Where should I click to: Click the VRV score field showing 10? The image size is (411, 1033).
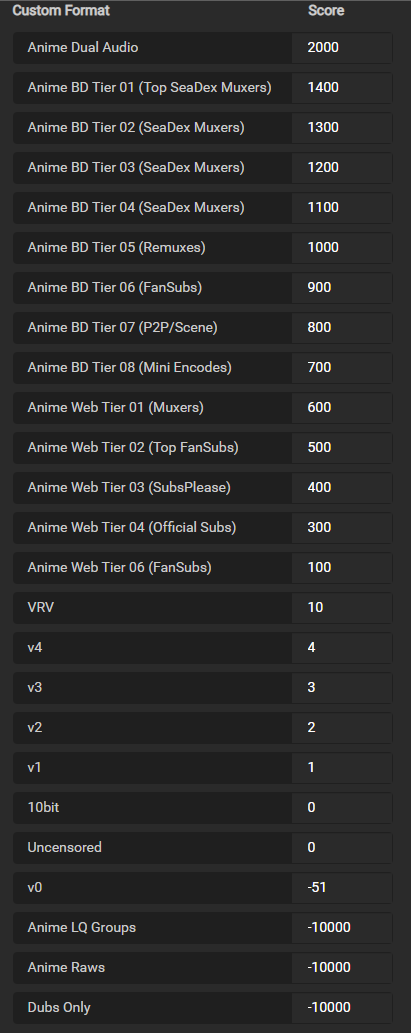click(x=341, y=608)
